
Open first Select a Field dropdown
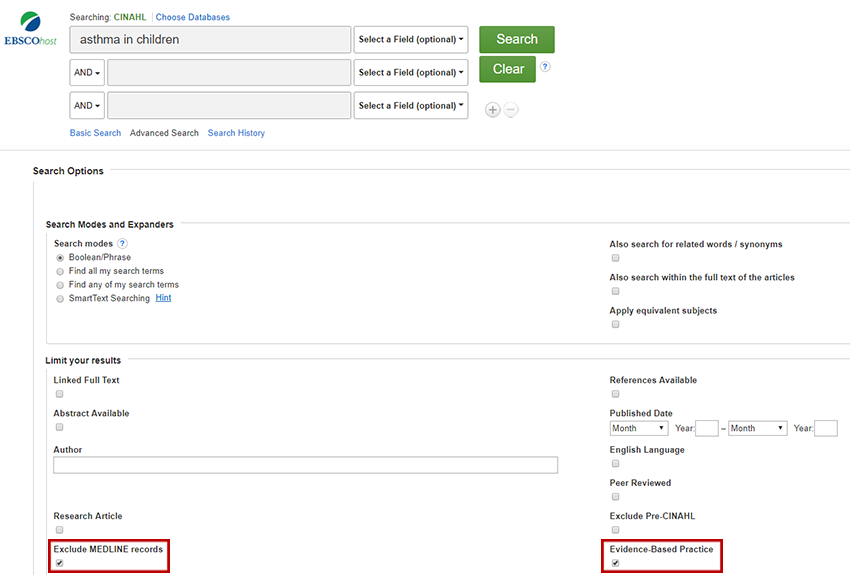tap(411, 40)
